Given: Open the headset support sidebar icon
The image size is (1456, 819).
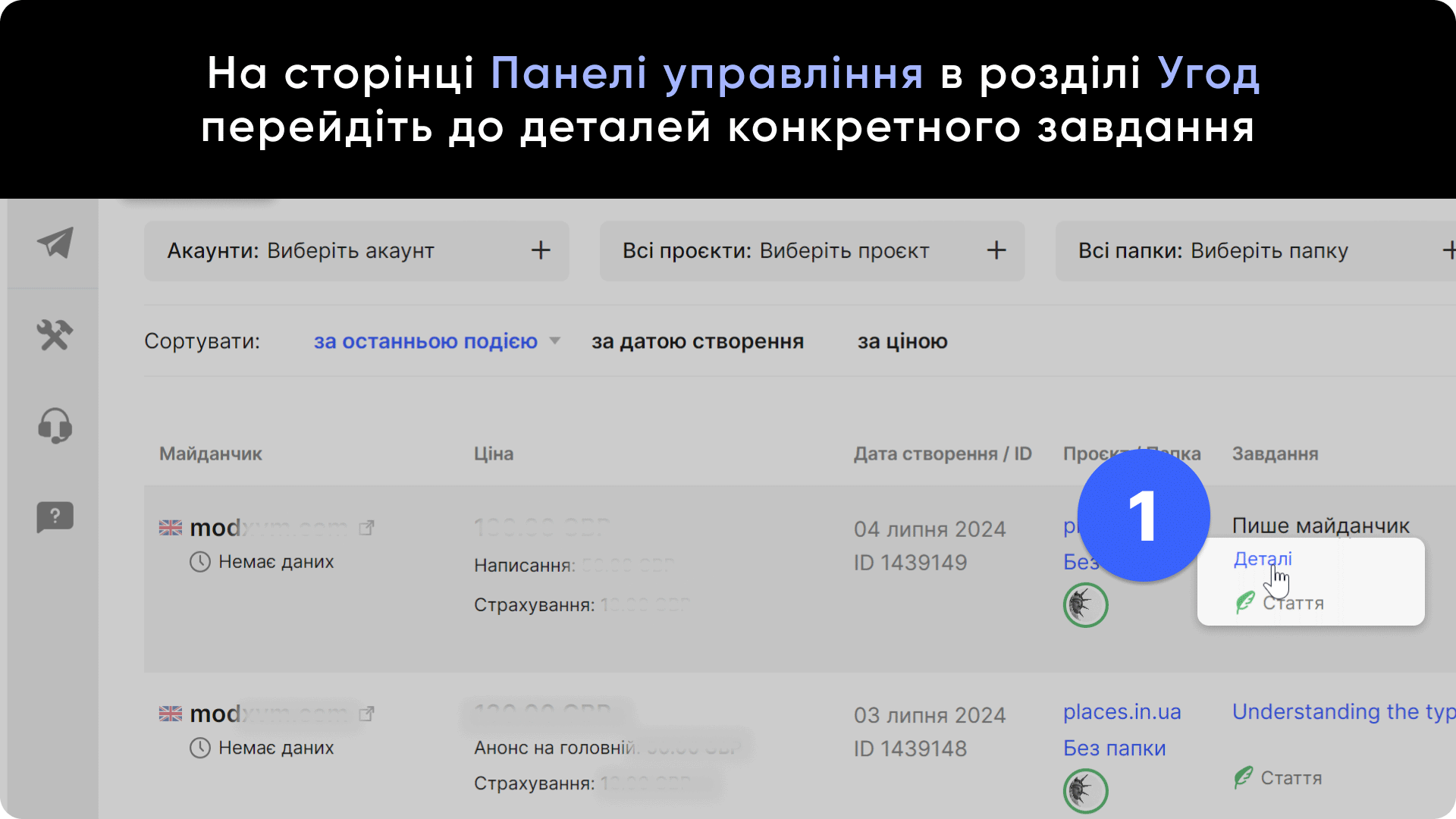Looking at the screenshot, I should click(x=55, y=425).
